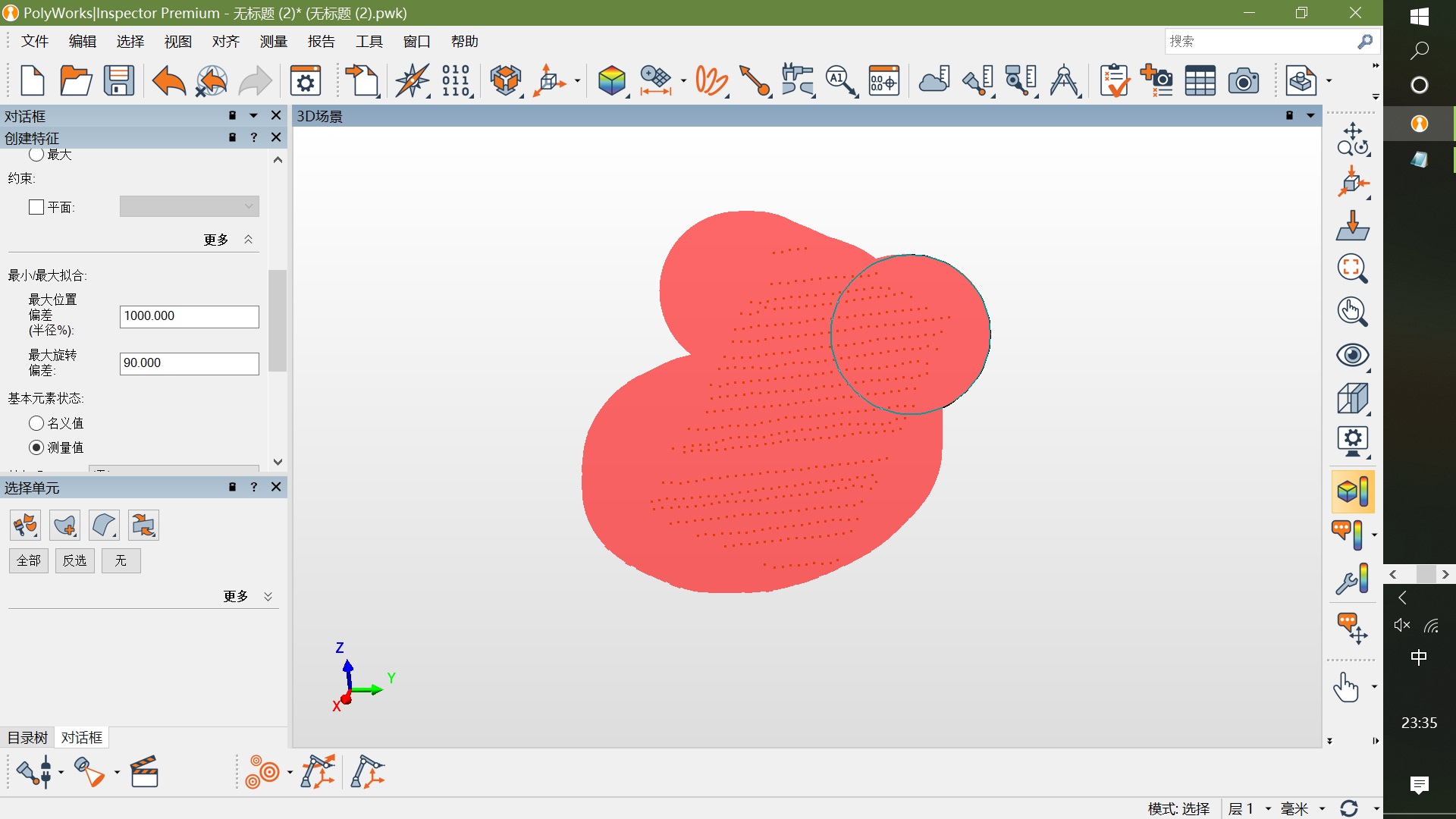This screenshot has width=1456, height=819.
Task: Click the eye visibility icon in the right toolbar
Action: pos(1352,356)
